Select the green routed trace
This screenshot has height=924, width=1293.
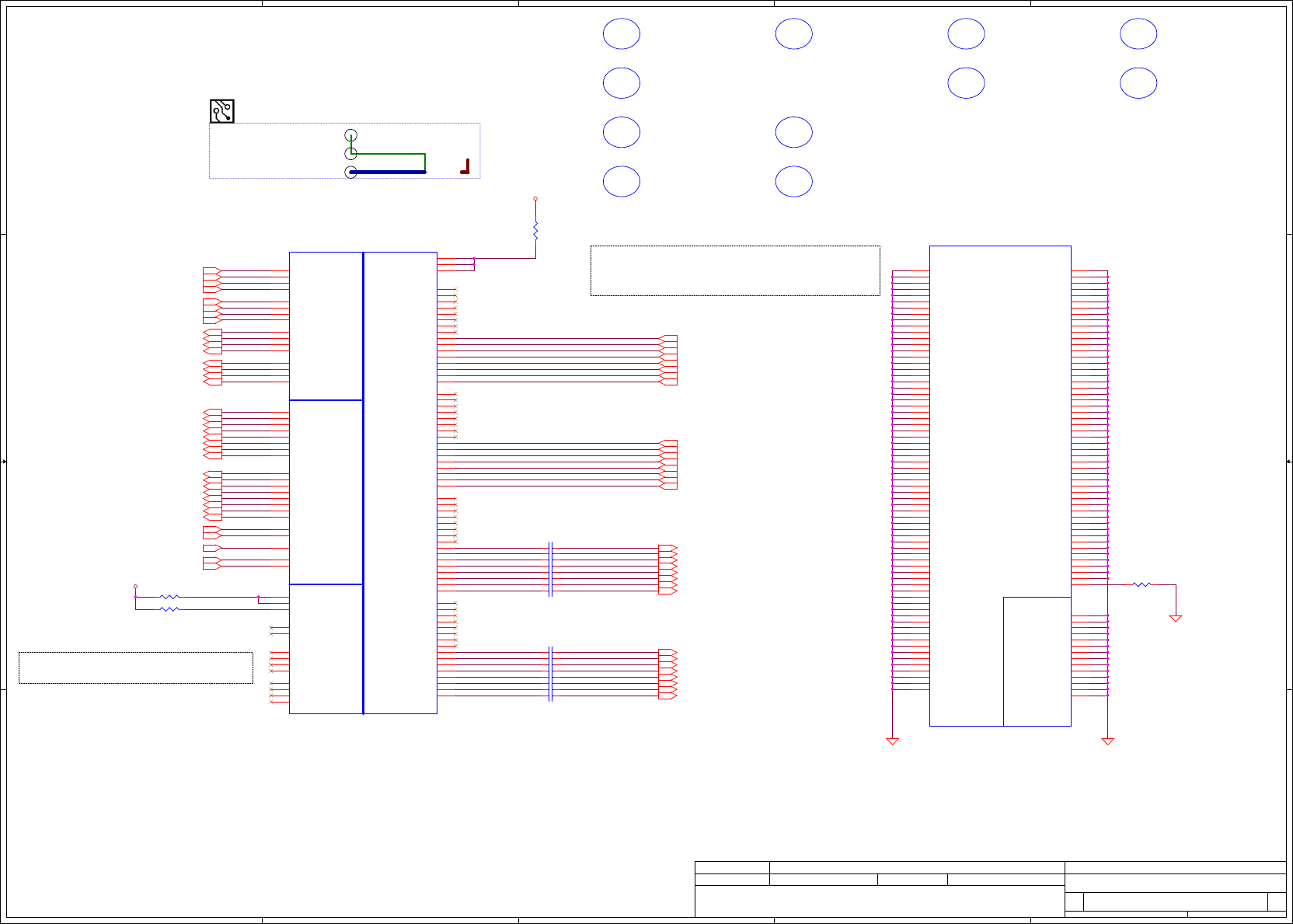(x=388, y=154)
